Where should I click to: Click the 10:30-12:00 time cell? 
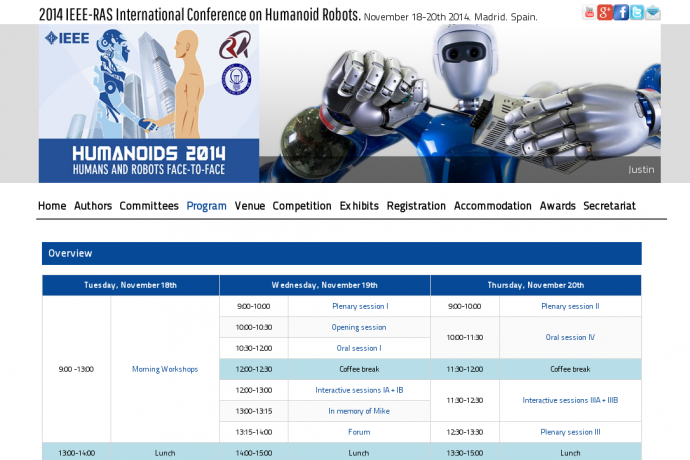(x=254, y=348)
